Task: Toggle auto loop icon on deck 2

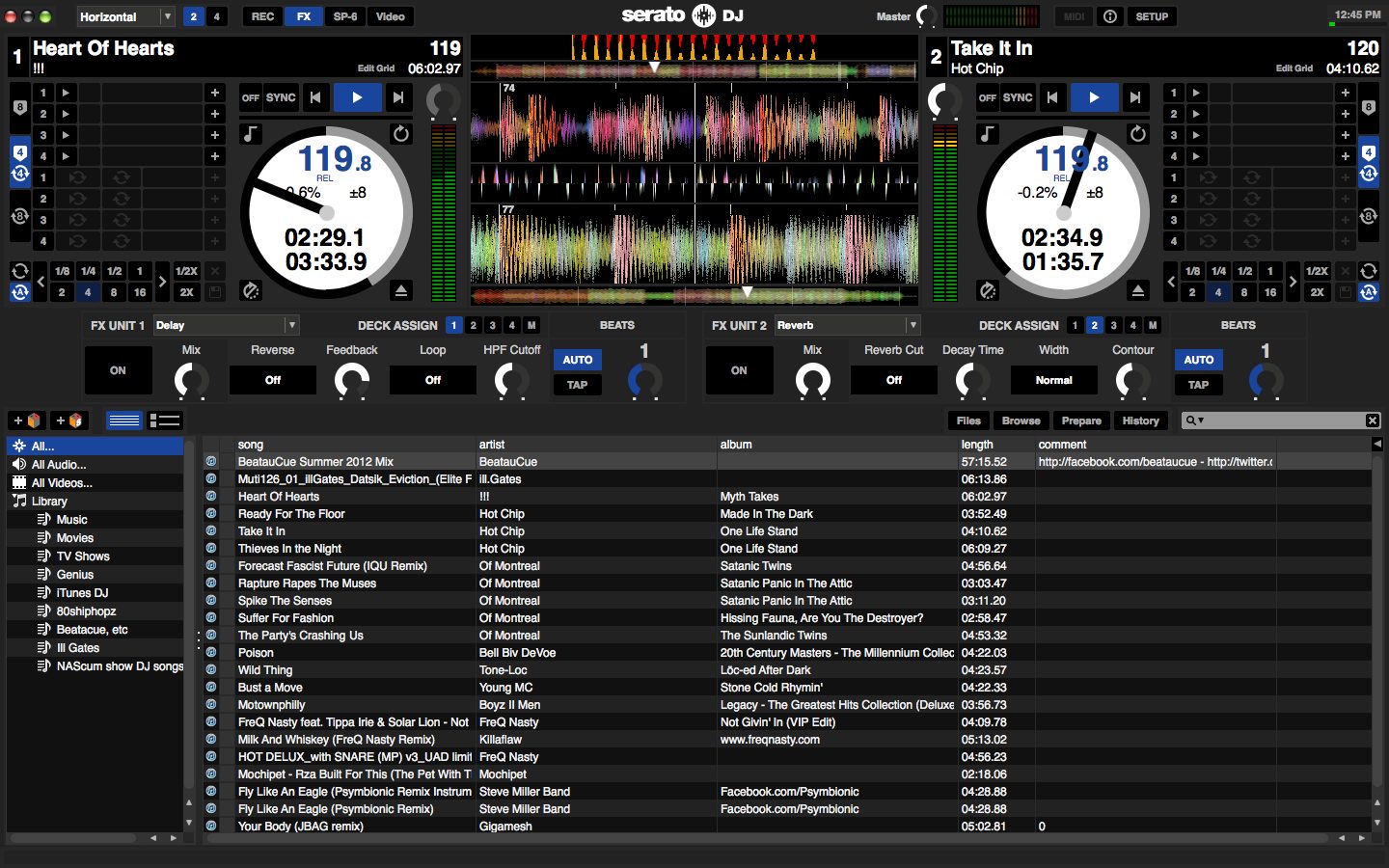Action: pos(1369,292)
